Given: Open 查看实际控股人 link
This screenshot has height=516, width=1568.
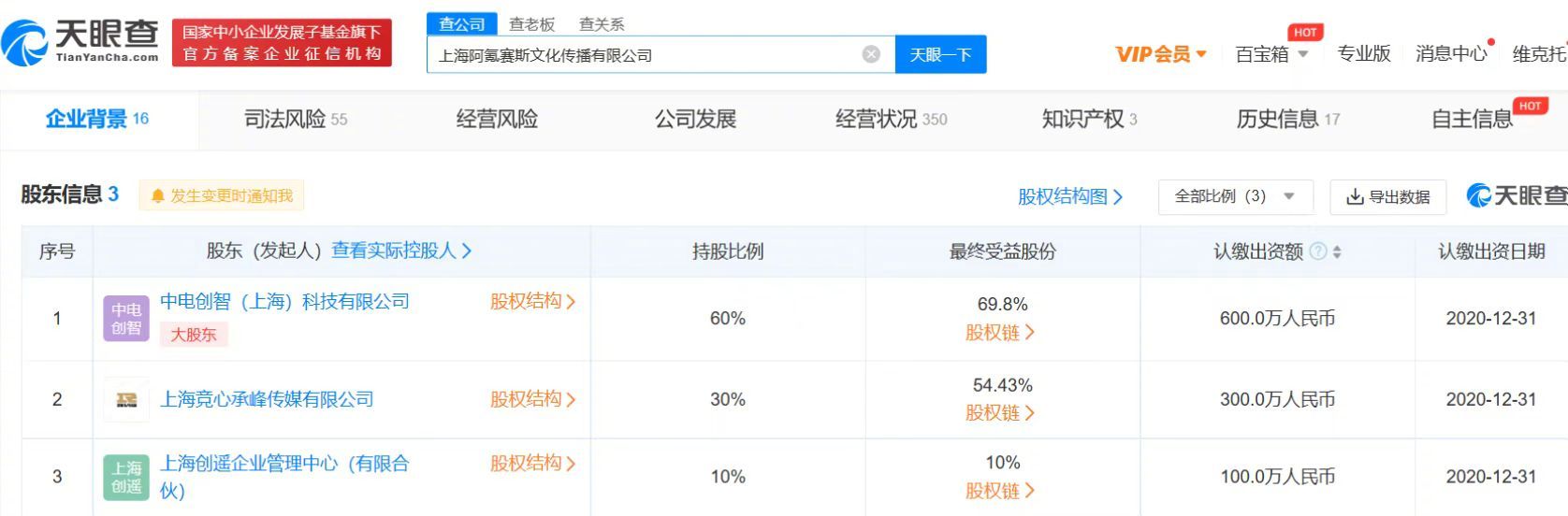Looking at the screenshot, I should coord(401,251).
